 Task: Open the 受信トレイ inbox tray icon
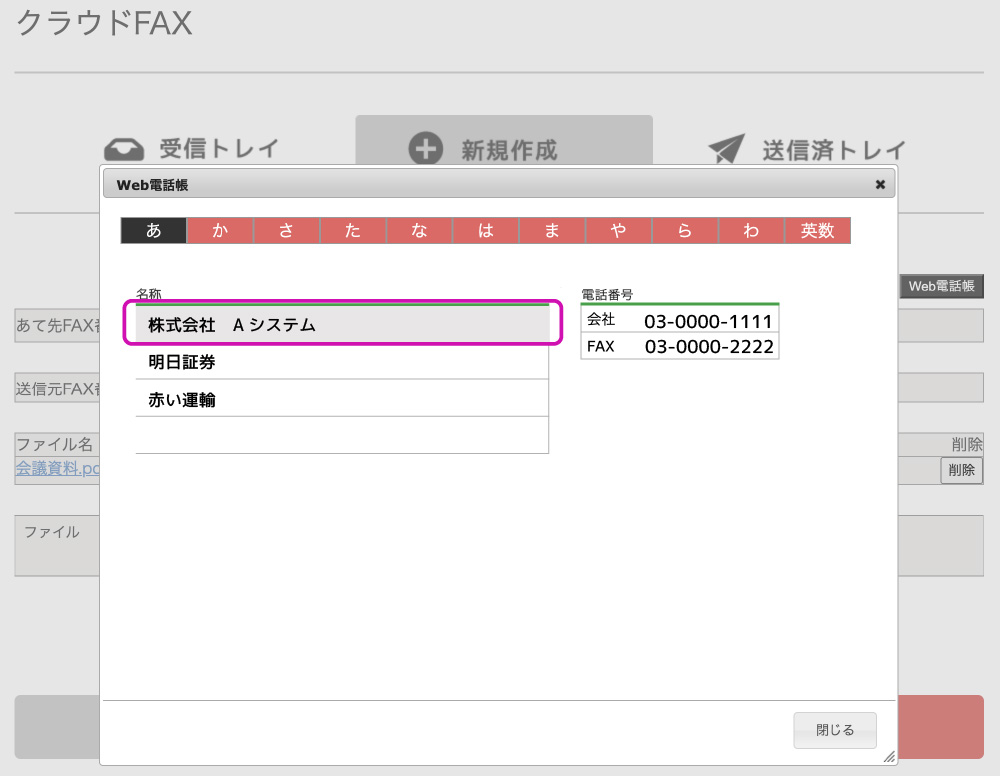pos(124,149)
